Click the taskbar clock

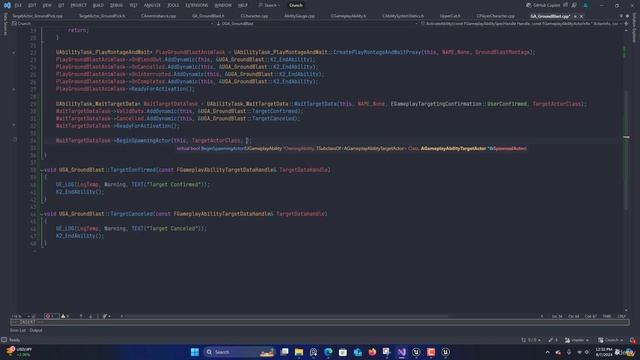tap(604, 352)
